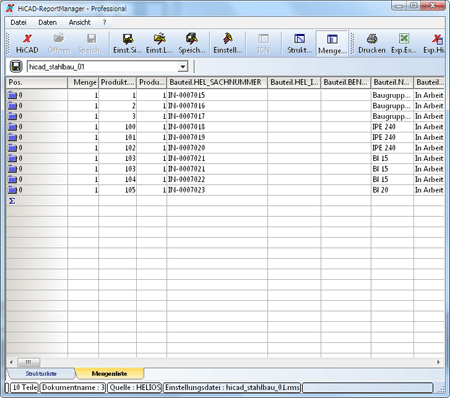
Task: Click the Bauteil.N... column header
Action: 392,82
